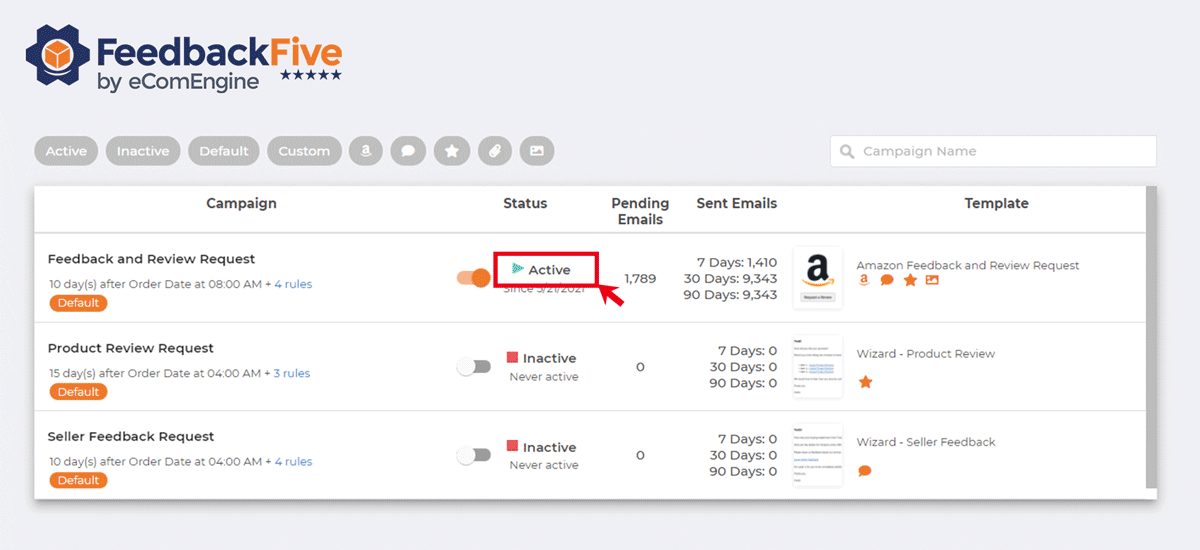Click the paperclip attachment filter icon
Viewport: 1200px width, 550px height.
494,151
